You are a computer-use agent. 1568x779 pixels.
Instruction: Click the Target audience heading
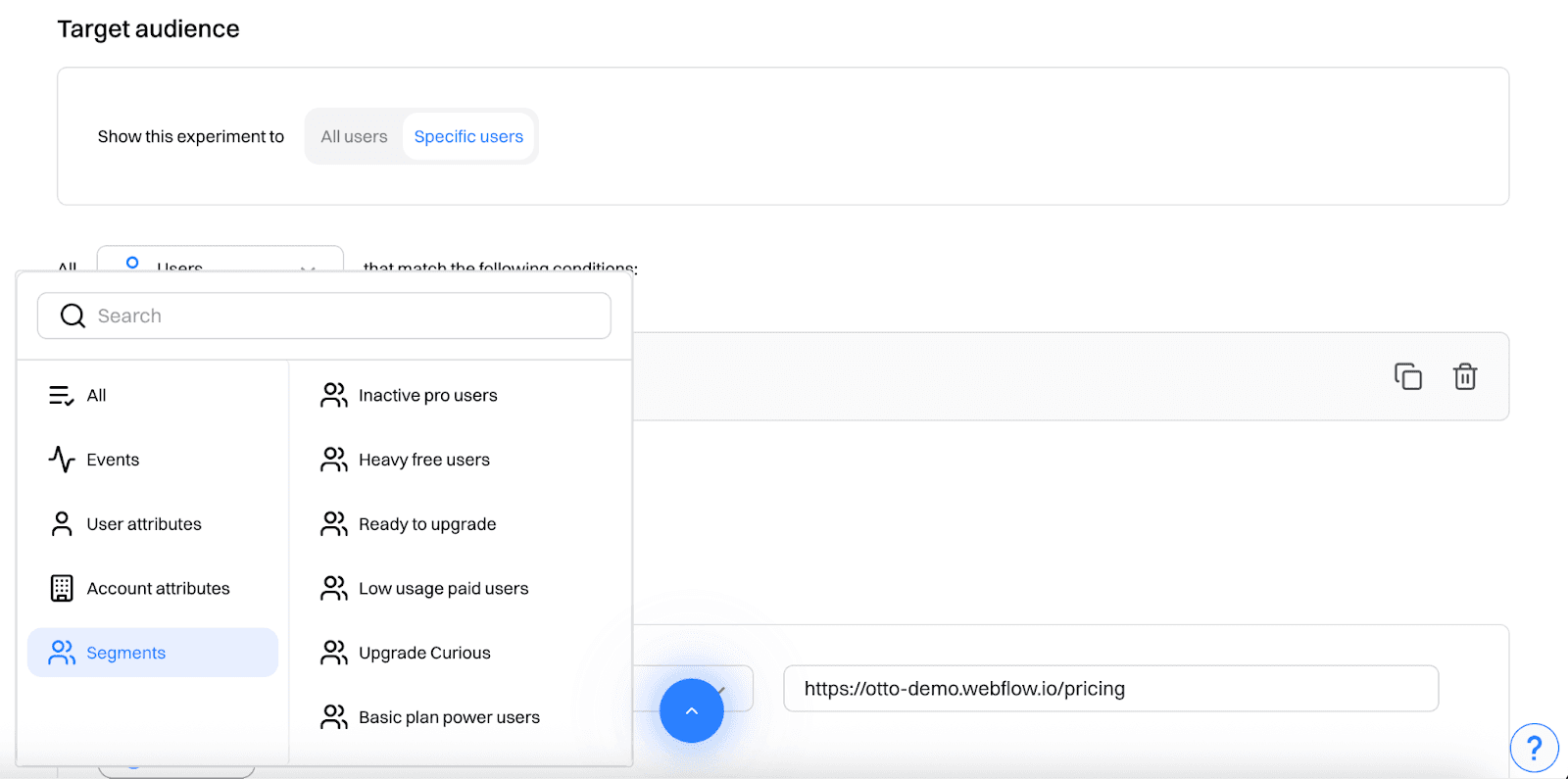[148, 29]
